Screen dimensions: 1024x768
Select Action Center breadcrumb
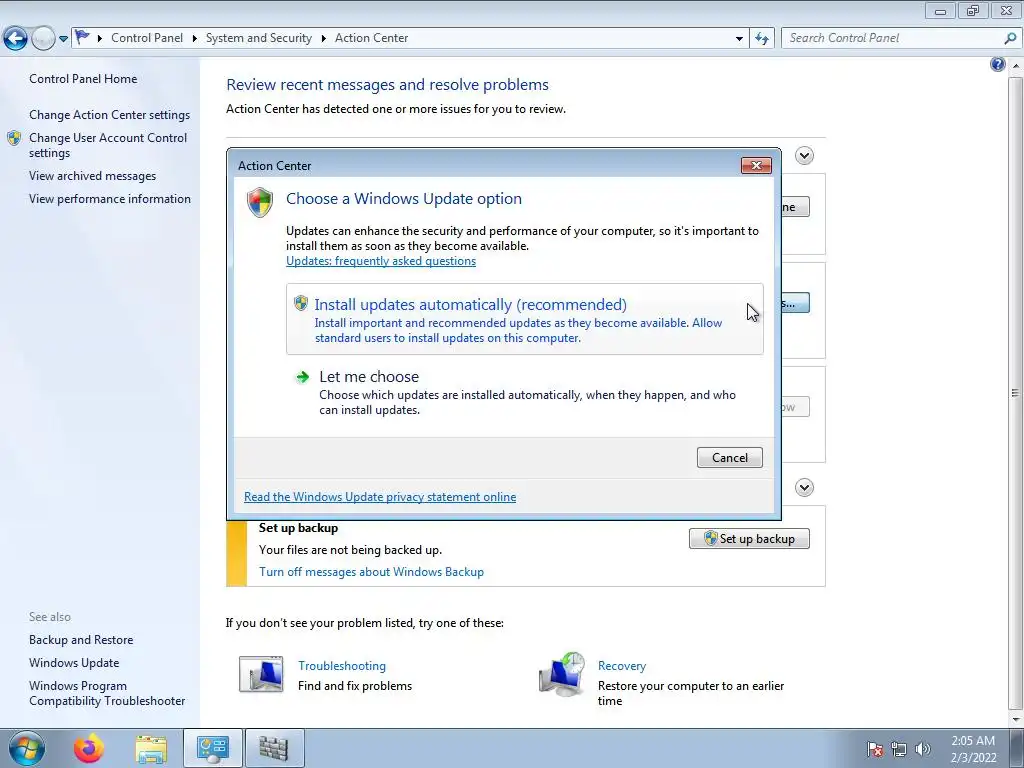[x=372, y=38]
